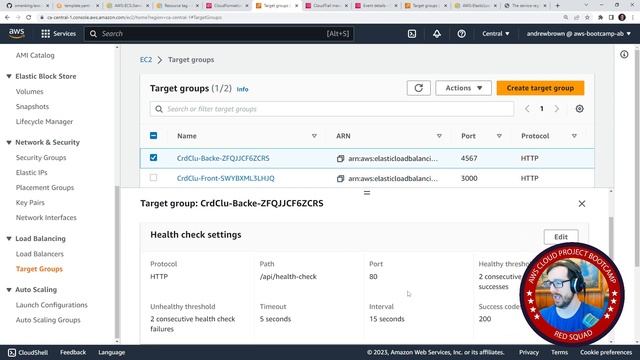
Task: Focus the AWS top Search bar
Action: pos(220,34)
